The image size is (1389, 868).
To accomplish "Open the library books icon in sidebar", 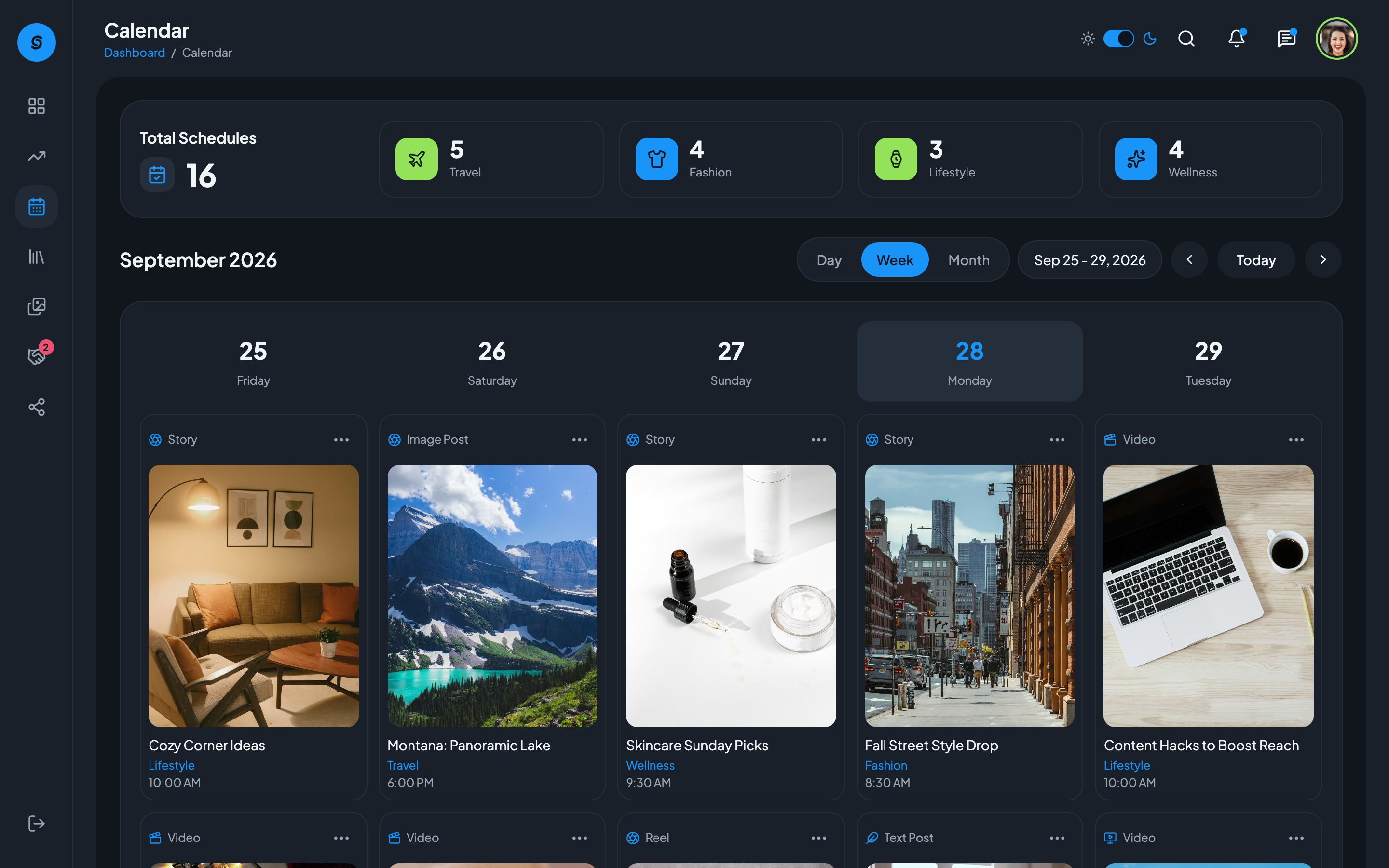I will click(36, 257).
